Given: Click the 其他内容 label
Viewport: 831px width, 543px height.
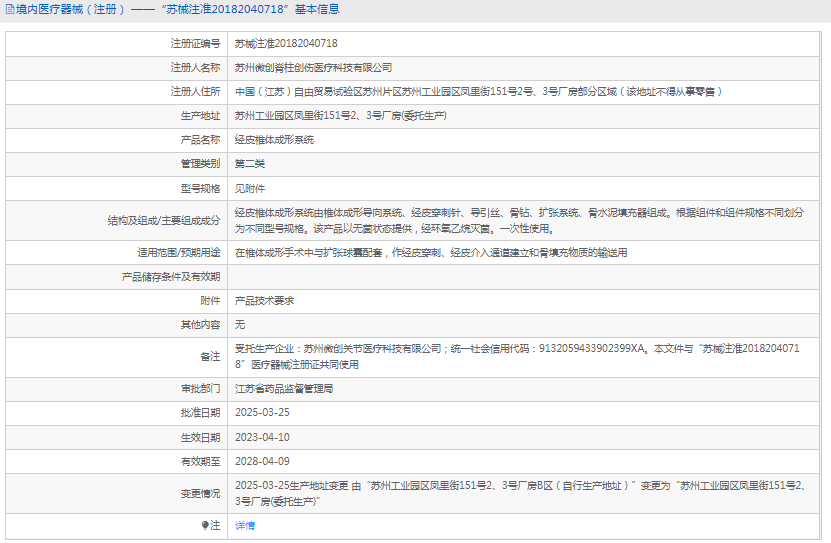Looking at the screenshot, I should [200, 325].
